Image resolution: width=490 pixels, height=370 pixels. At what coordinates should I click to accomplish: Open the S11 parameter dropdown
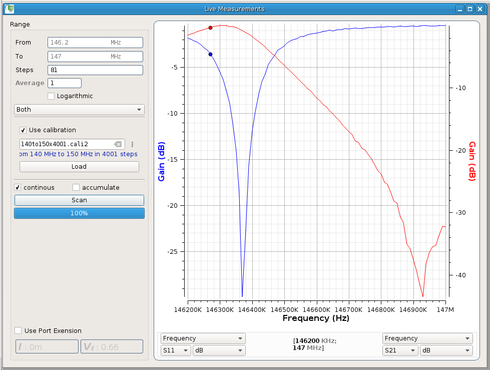pyautogui.click(x=175, y=350)
